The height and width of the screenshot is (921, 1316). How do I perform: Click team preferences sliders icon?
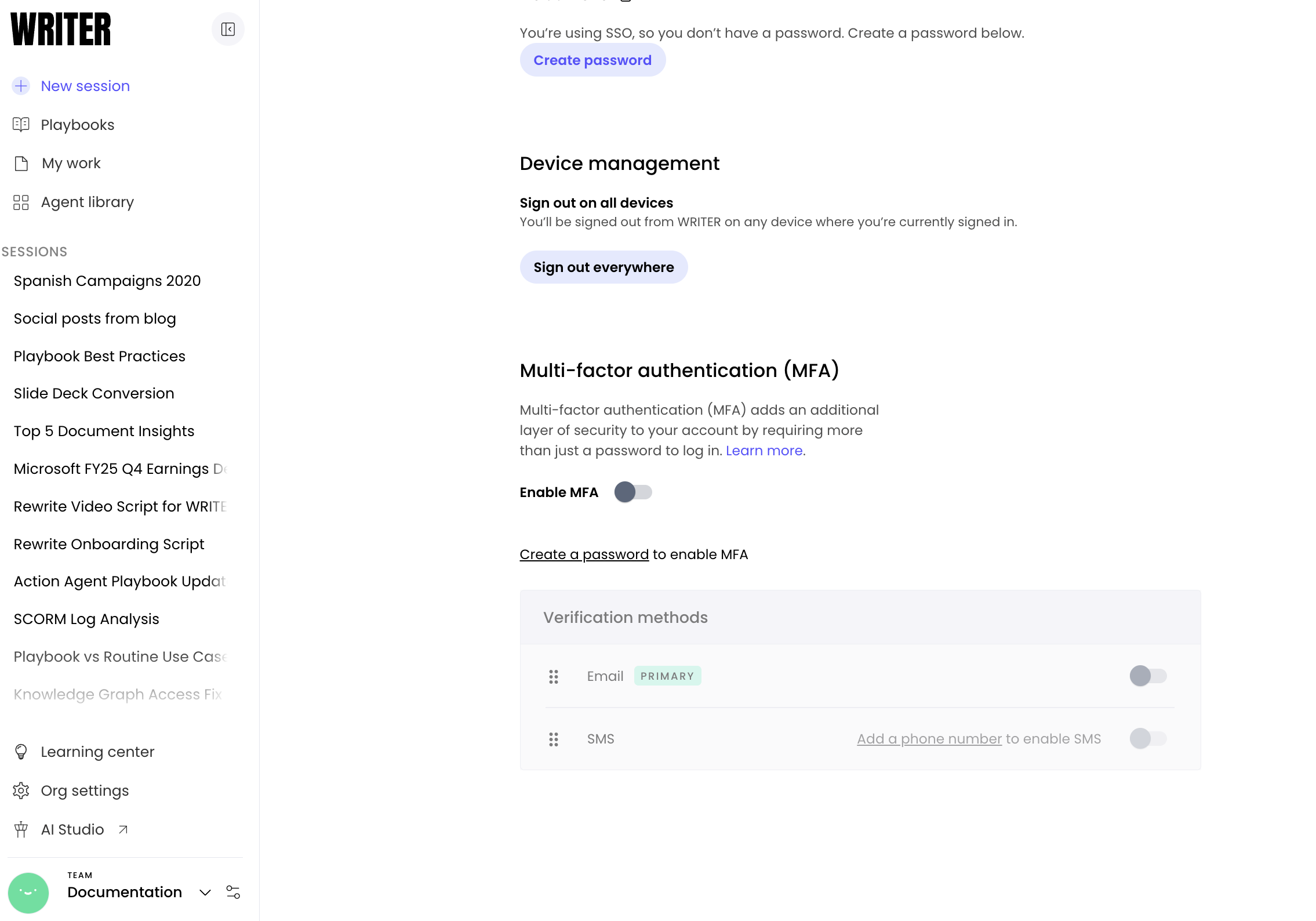point(233,892)
